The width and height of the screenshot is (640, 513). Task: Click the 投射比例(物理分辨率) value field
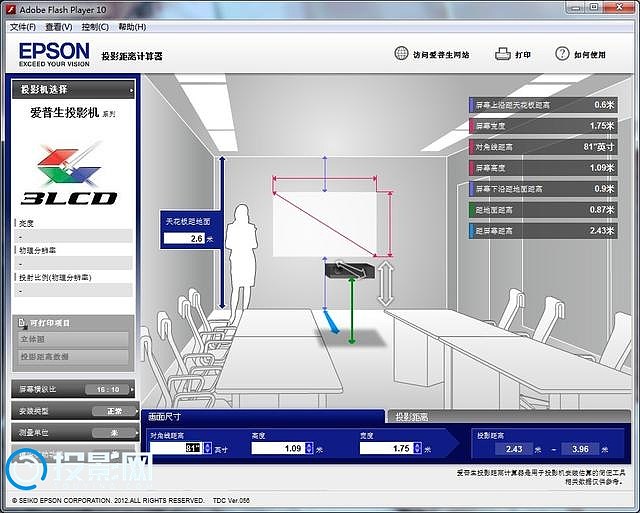coord(73,290)
